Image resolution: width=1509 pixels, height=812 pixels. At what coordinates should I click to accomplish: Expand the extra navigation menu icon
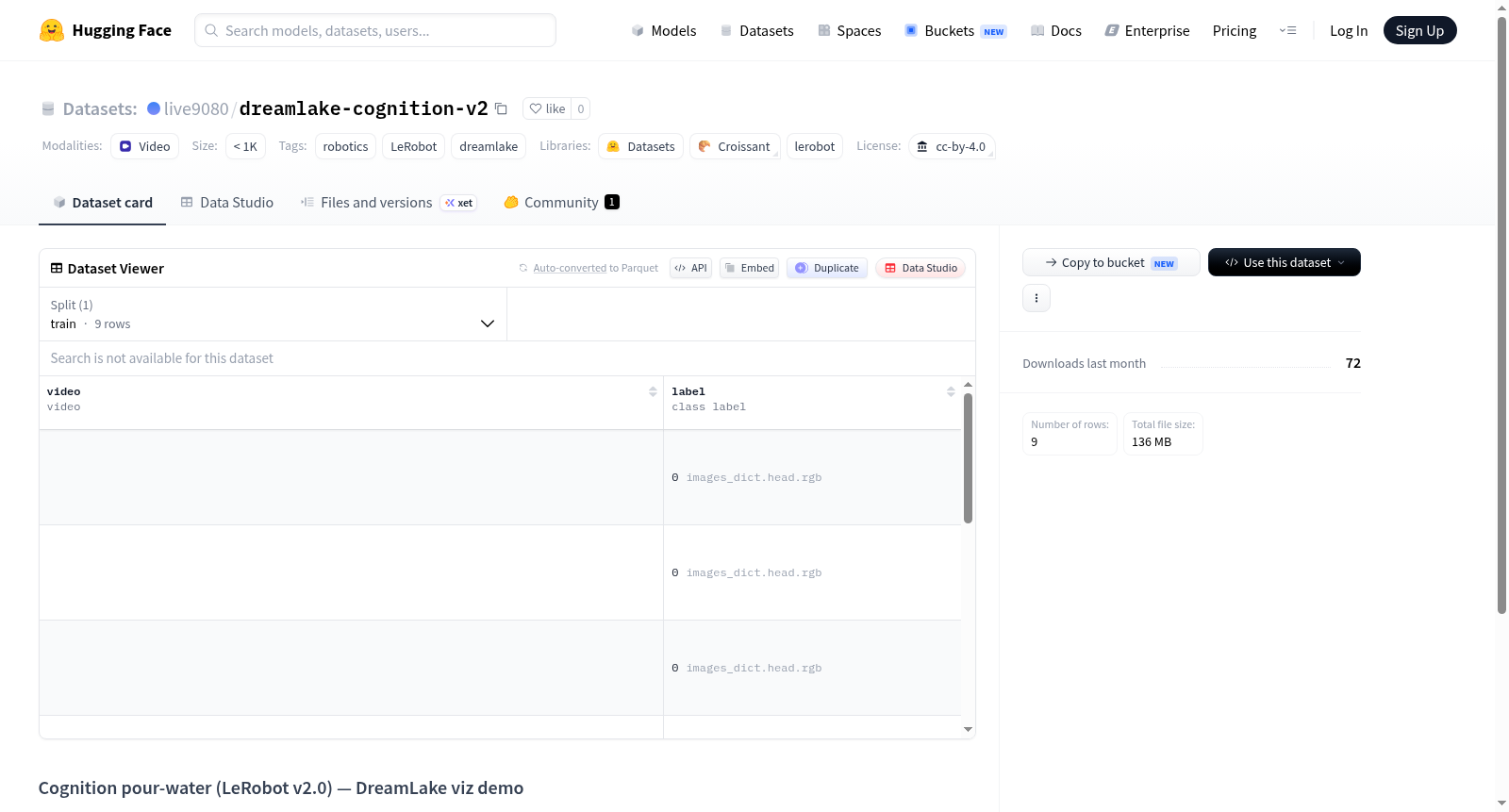click(x=1287, y=30)
